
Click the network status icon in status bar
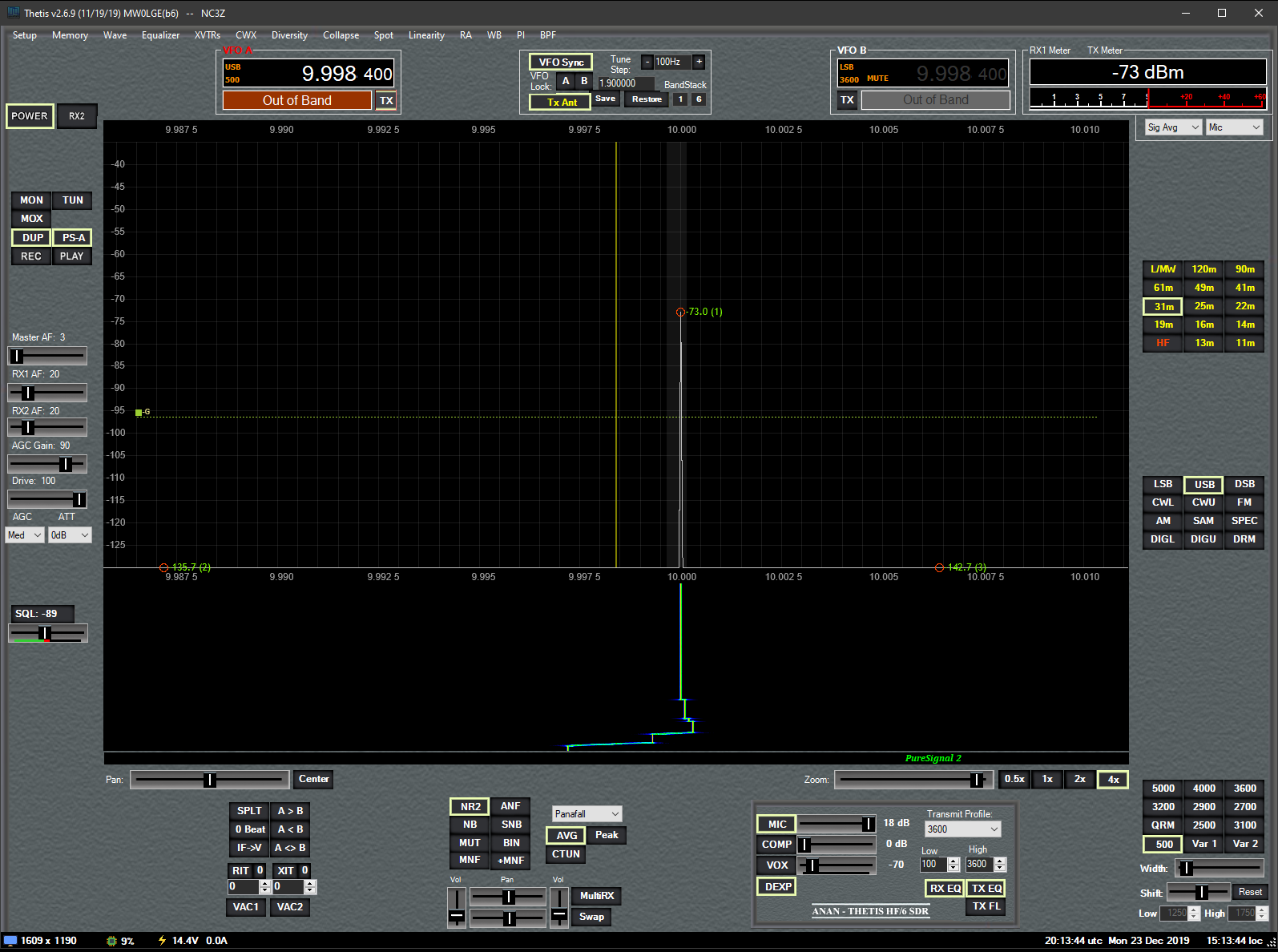coord(10,941)
